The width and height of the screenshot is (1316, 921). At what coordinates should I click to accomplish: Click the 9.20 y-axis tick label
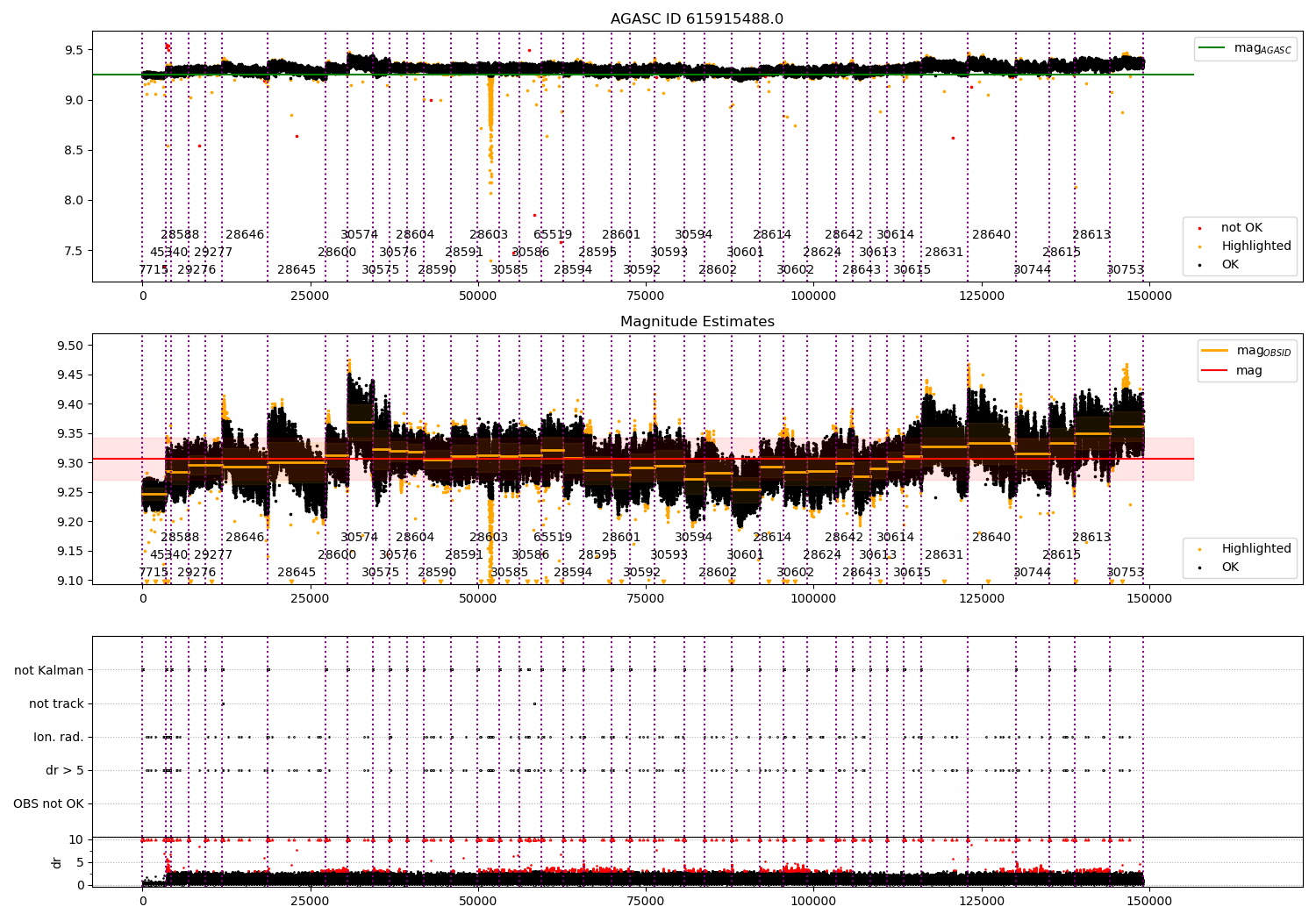click(x=68, y=522)
